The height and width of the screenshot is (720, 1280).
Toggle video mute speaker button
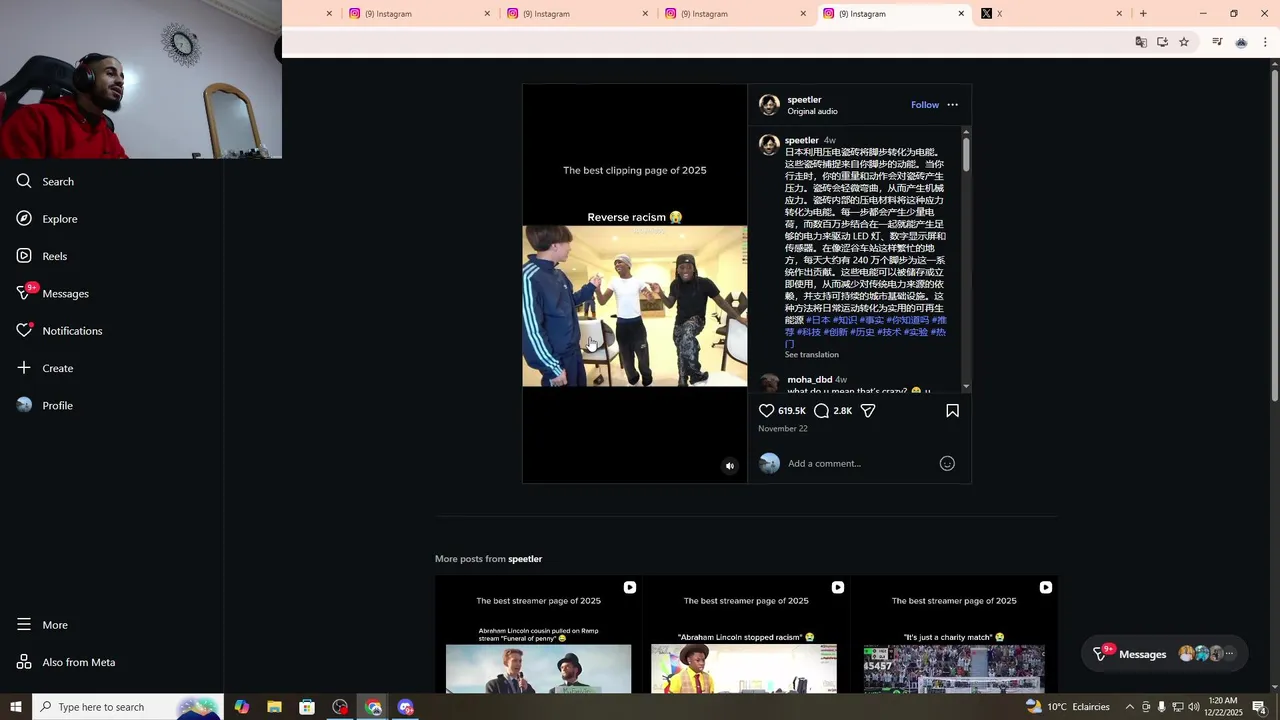[x=730, y=466]
